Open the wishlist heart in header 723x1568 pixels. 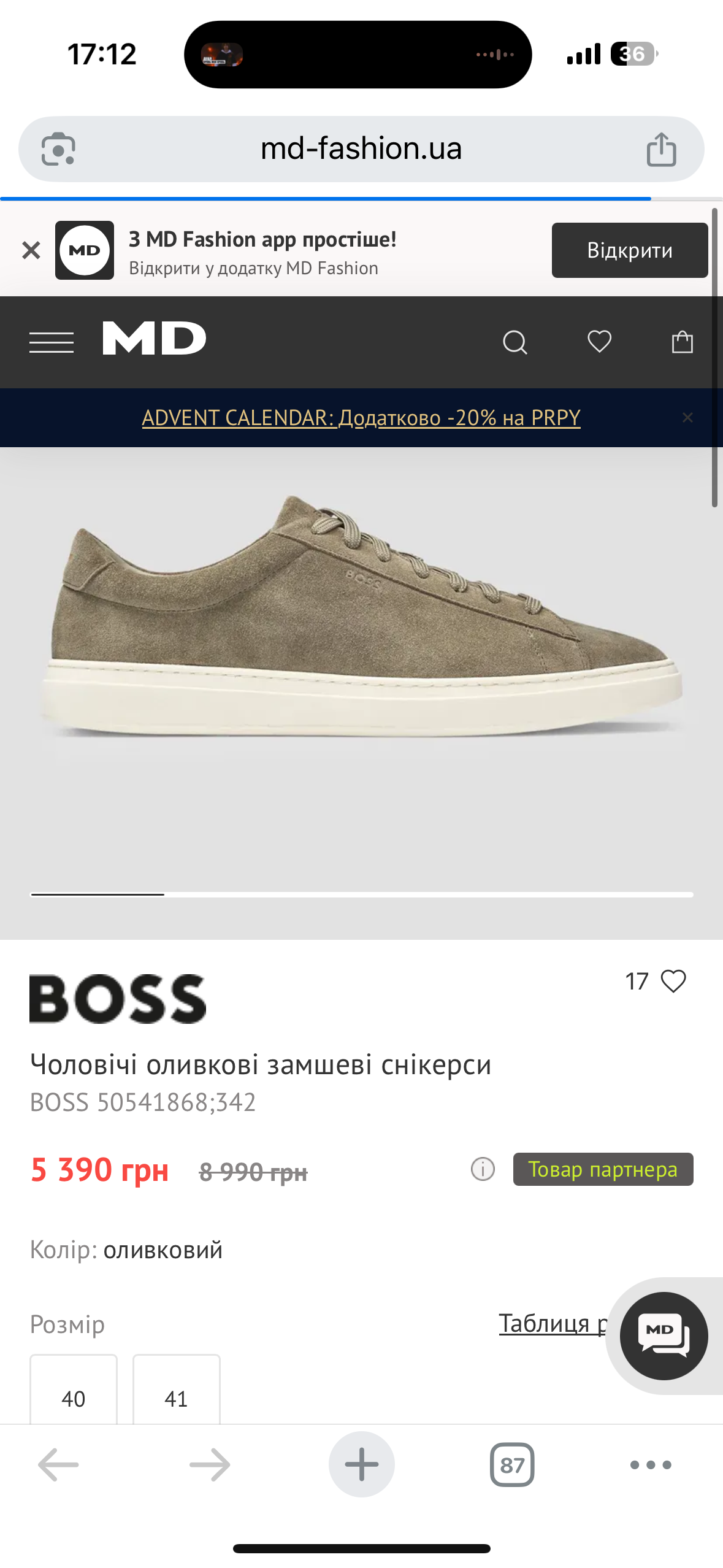(599, 341)
